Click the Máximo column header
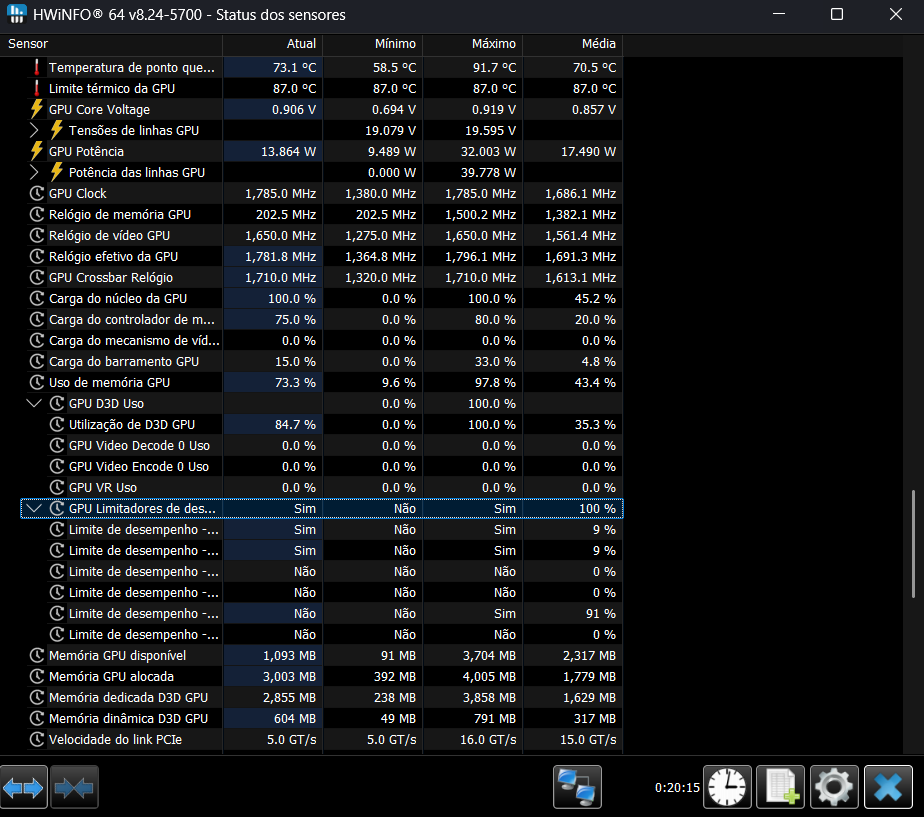The image size is (924, 817). tap(473, 44)
